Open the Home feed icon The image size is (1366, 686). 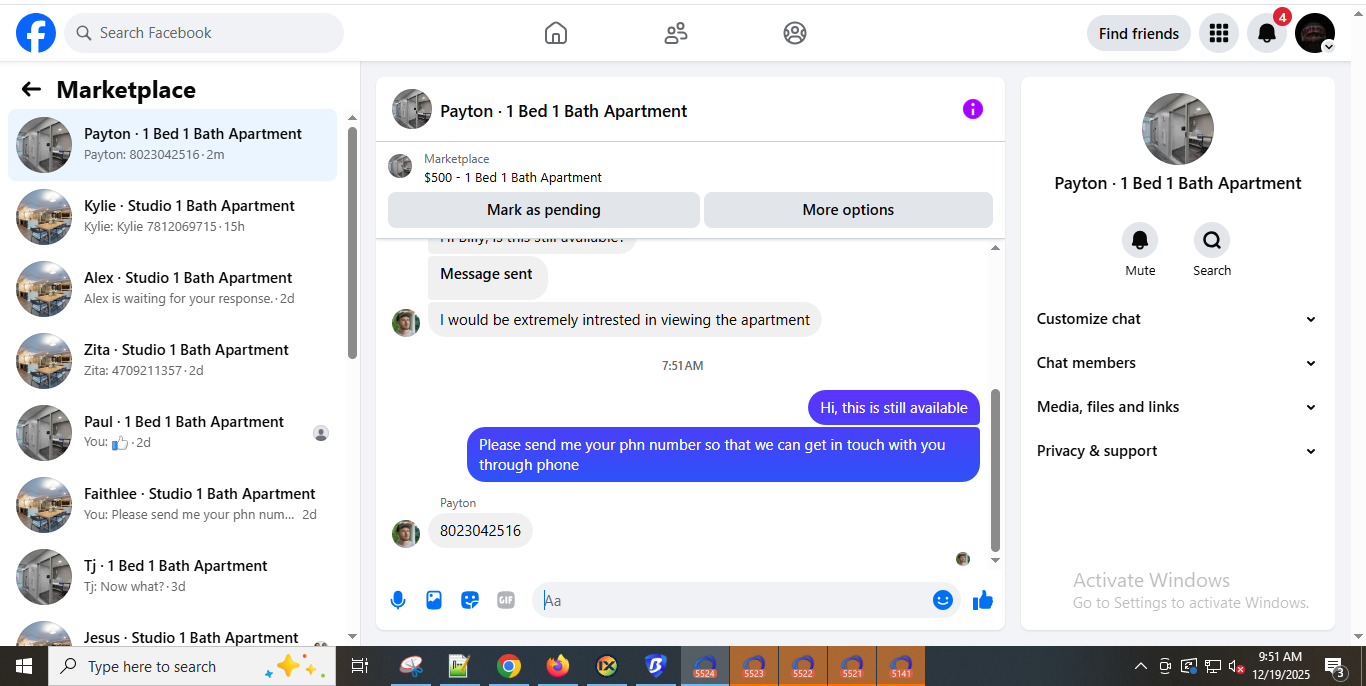click(556, 33)
